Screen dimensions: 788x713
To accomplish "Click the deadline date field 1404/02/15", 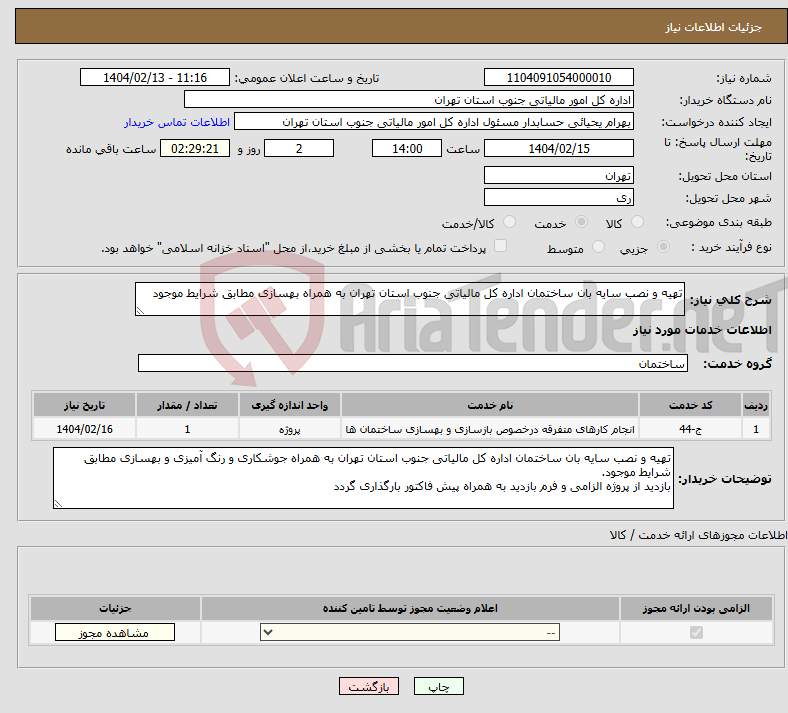I will [558, 148].
